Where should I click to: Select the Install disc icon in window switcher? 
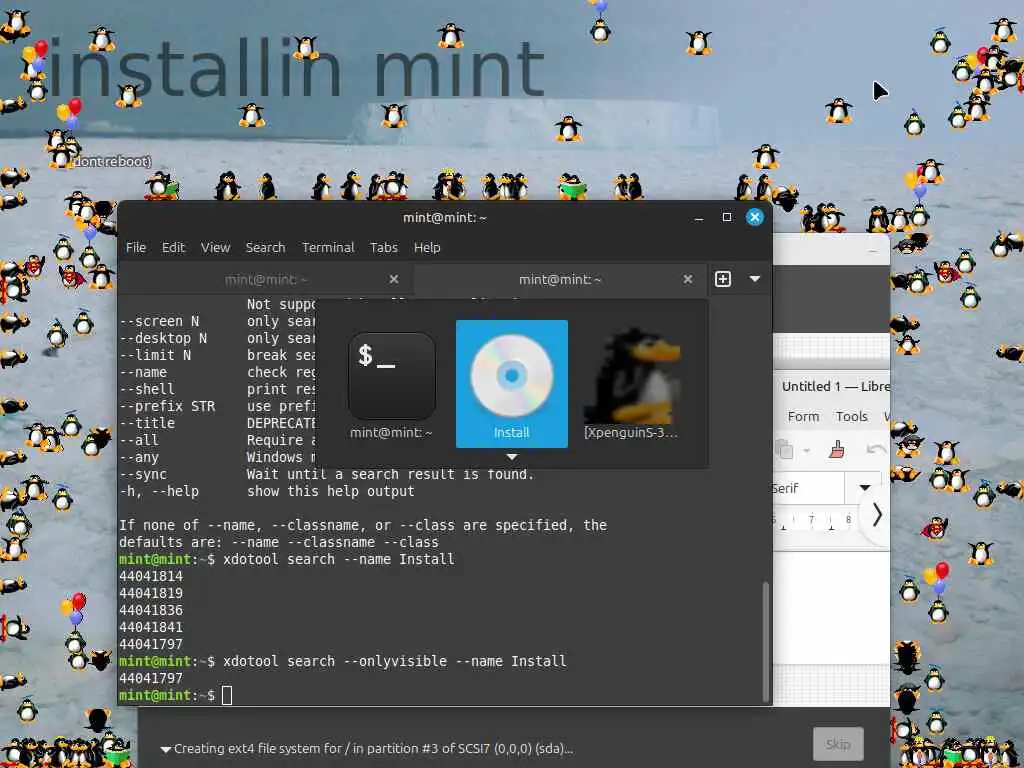click(x=511, y=383)
